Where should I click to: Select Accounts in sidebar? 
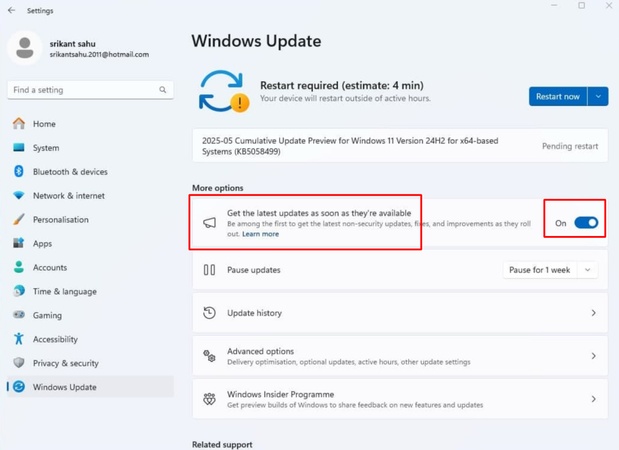pos(90,267)
